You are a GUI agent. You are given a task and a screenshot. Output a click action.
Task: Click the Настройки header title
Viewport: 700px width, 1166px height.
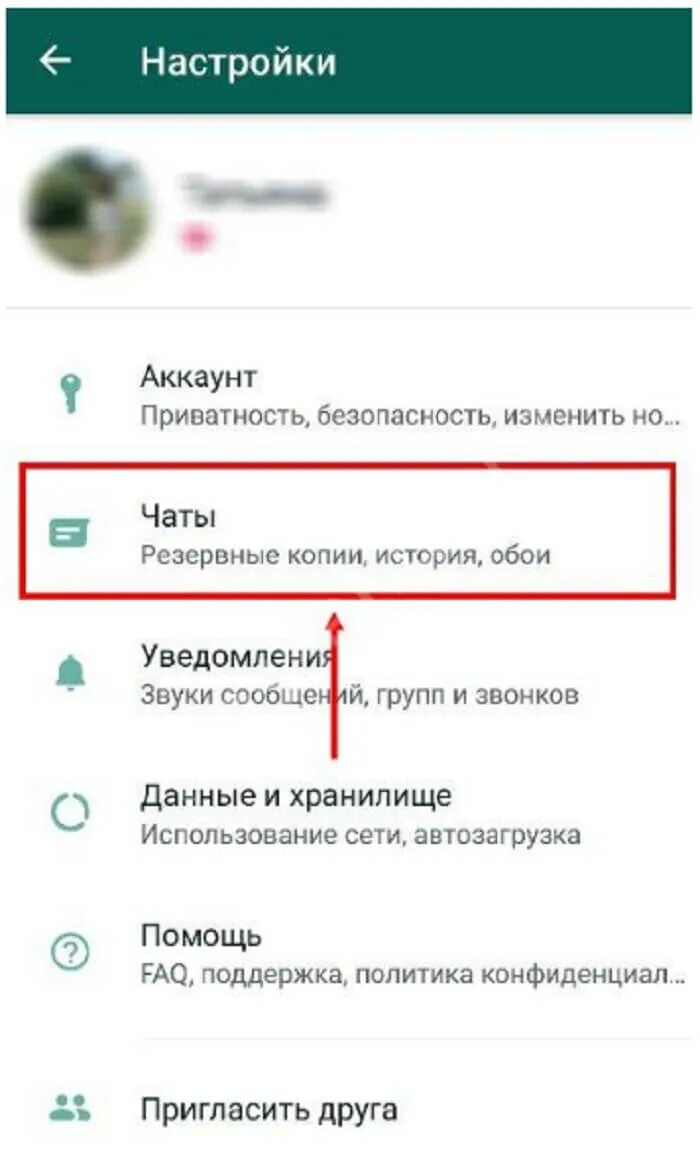point(239,62)
